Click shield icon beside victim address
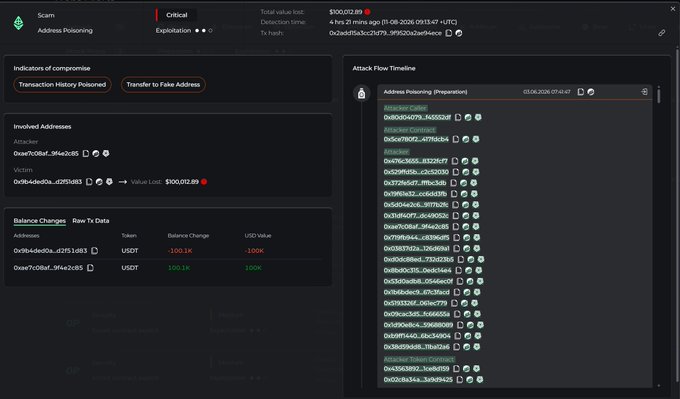The width and height of the screenshot is (680, 399). click(x=109, y=182)
